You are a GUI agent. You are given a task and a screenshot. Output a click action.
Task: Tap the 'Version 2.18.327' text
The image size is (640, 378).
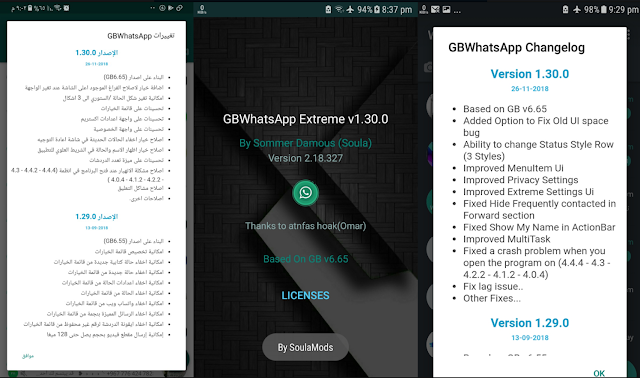(x=305, y=158)
